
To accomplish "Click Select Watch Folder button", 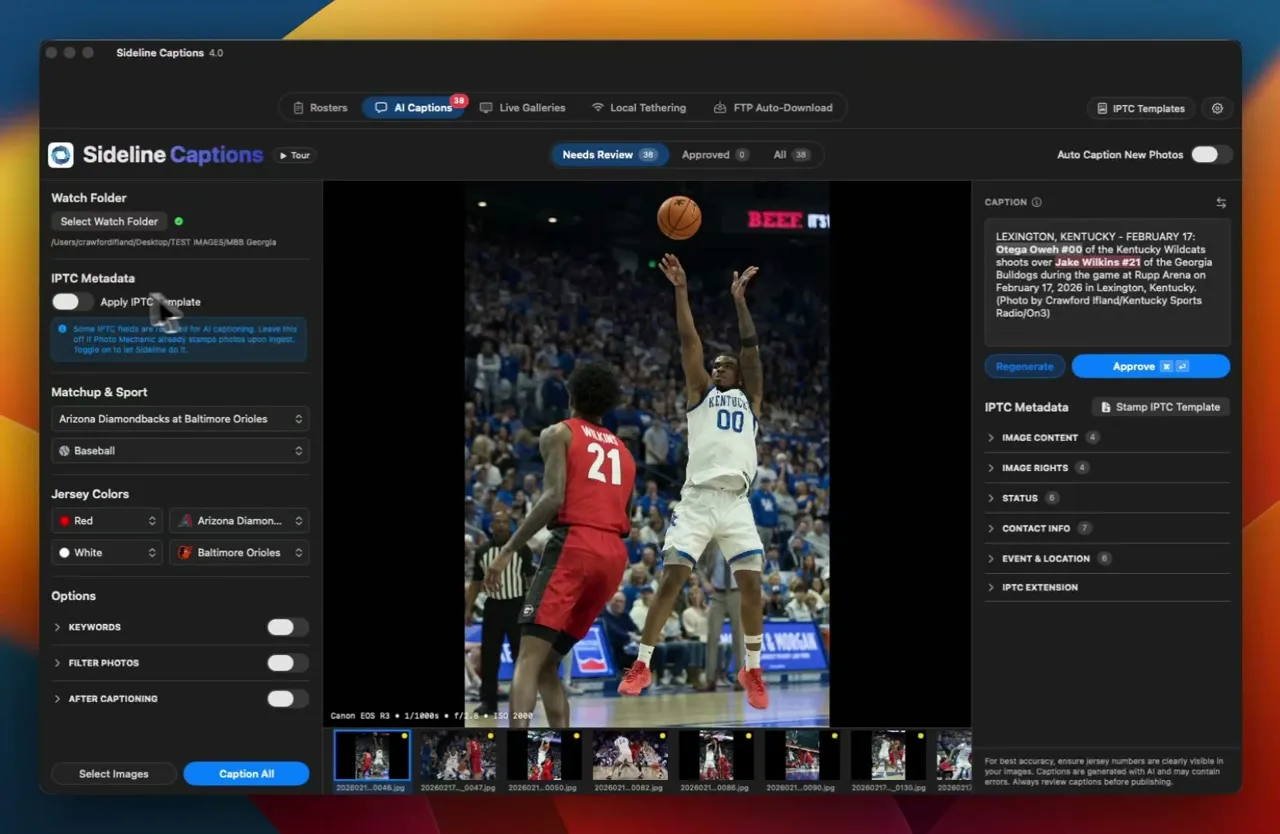I will (109, 222).
